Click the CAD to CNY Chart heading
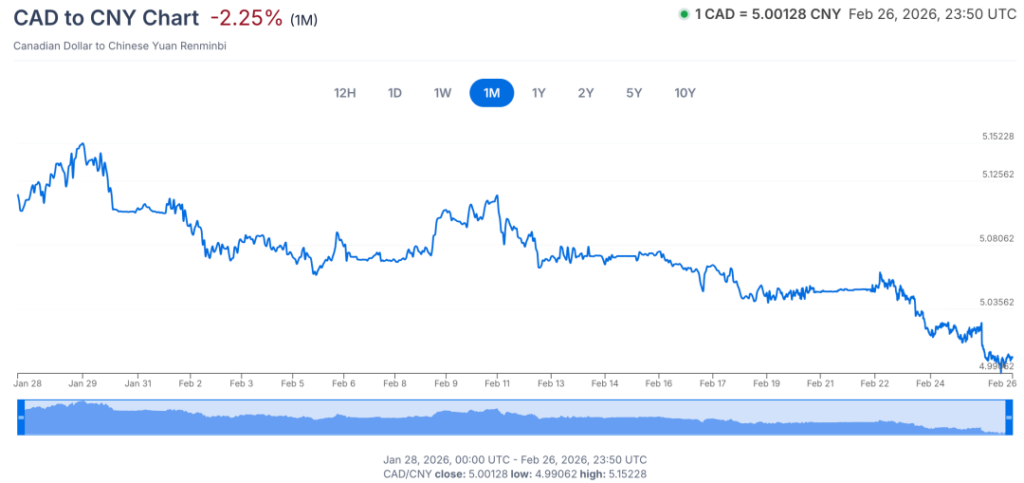The image size is (1024, 483). (106, 18)
